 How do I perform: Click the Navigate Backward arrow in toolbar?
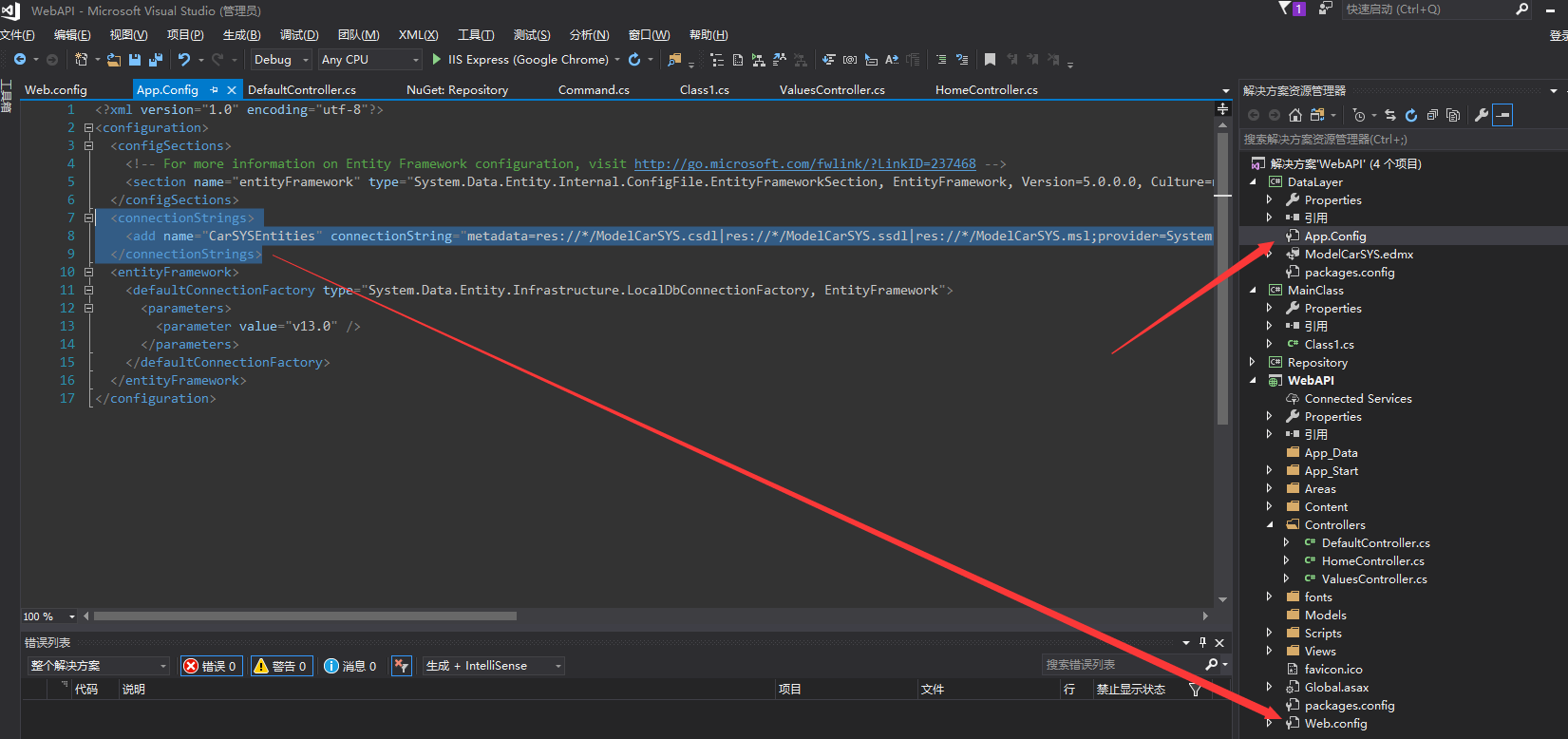(19, 59)
